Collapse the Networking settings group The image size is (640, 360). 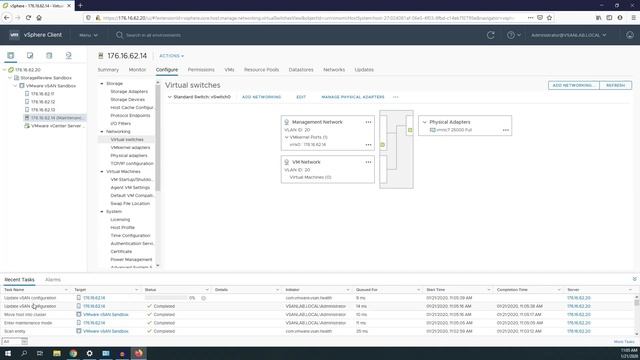click(102, 131)
